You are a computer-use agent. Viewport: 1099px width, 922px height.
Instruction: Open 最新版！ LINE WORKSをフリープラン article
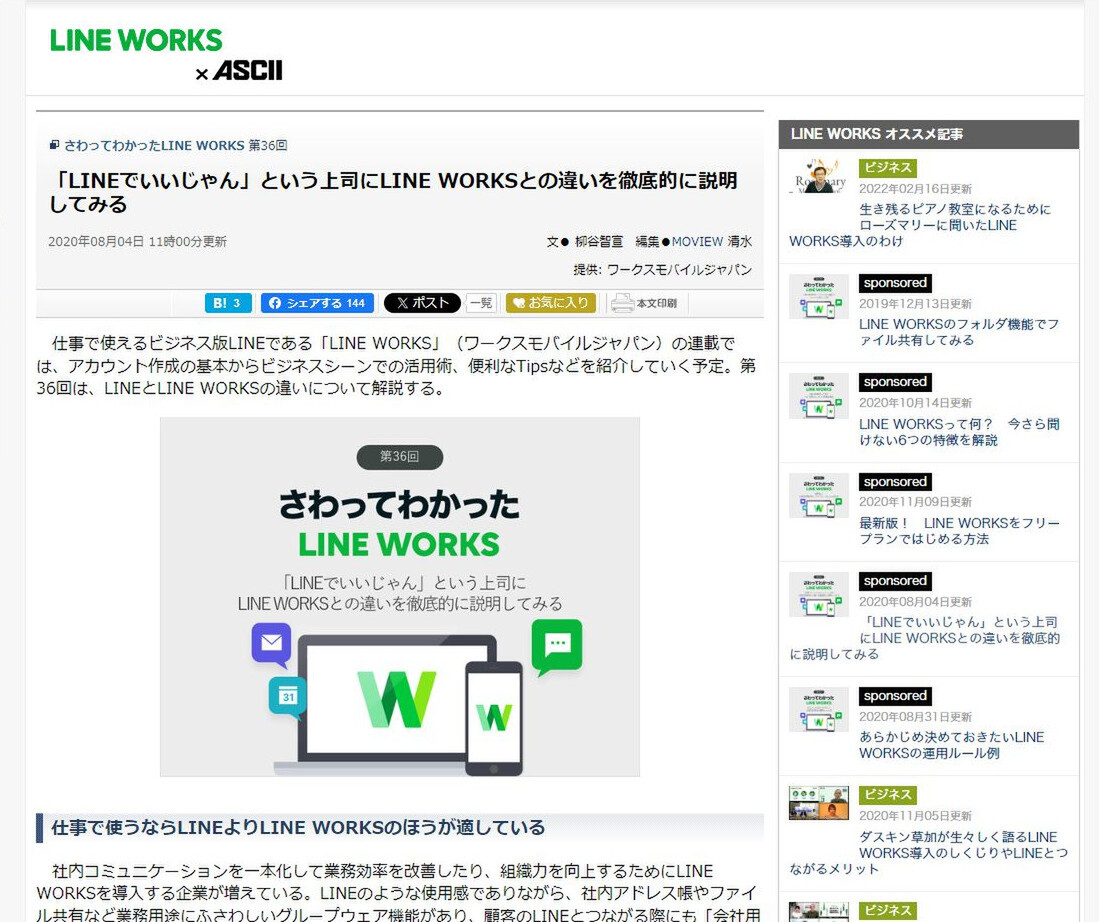tap(959, 531)
